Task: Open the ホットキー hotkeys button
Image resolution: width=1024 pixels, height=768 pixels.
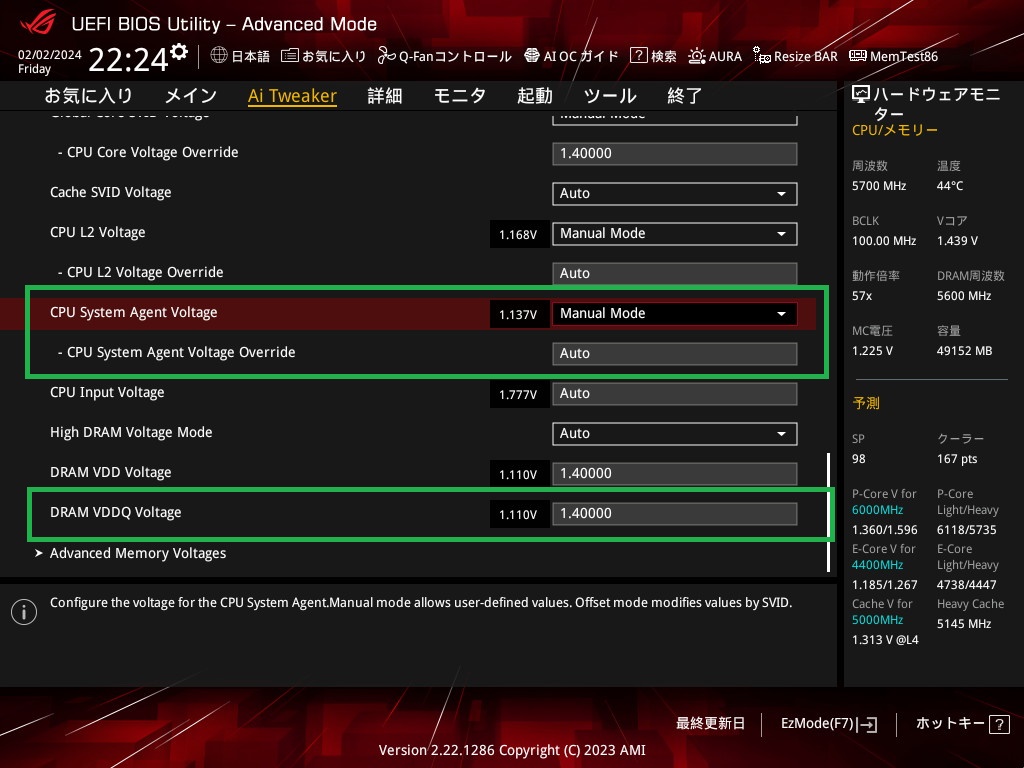Action: (962, 724)
